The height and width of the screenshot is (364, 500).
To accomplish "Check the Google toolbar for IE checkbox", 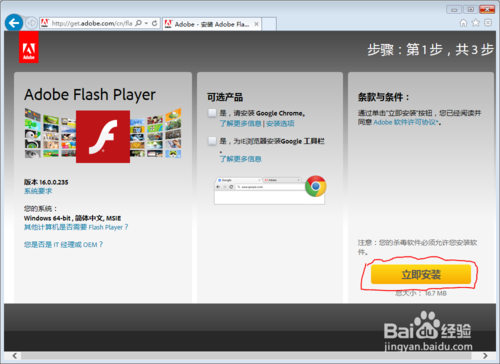I will [212, 141].
